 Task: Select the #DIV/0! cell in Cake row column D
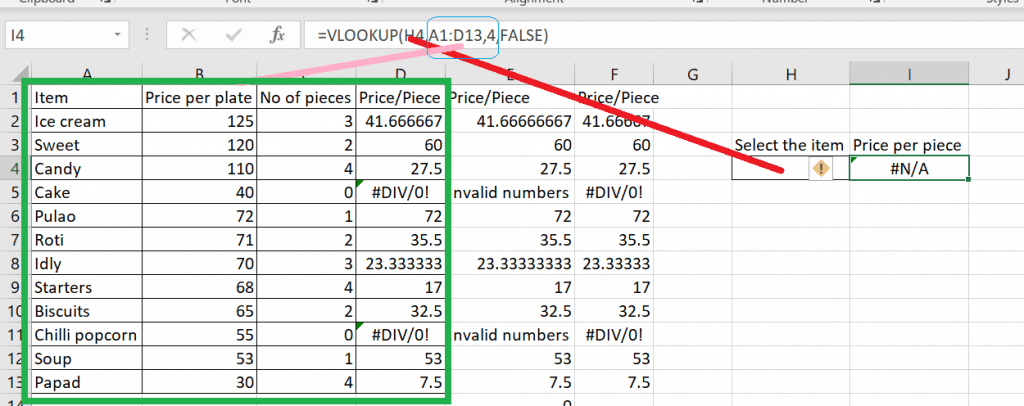pyautogui.click(x=402, y=192)
